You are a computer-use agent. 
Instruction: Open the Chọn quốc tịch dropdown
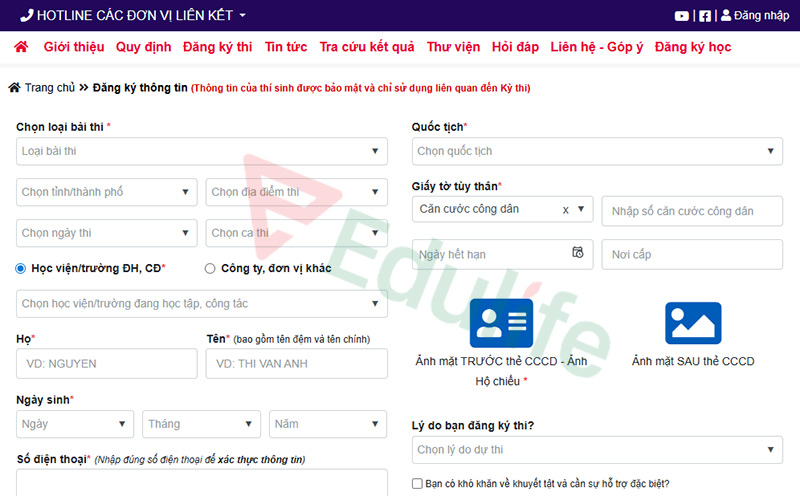pyautogui.click(x=597, y=151)
